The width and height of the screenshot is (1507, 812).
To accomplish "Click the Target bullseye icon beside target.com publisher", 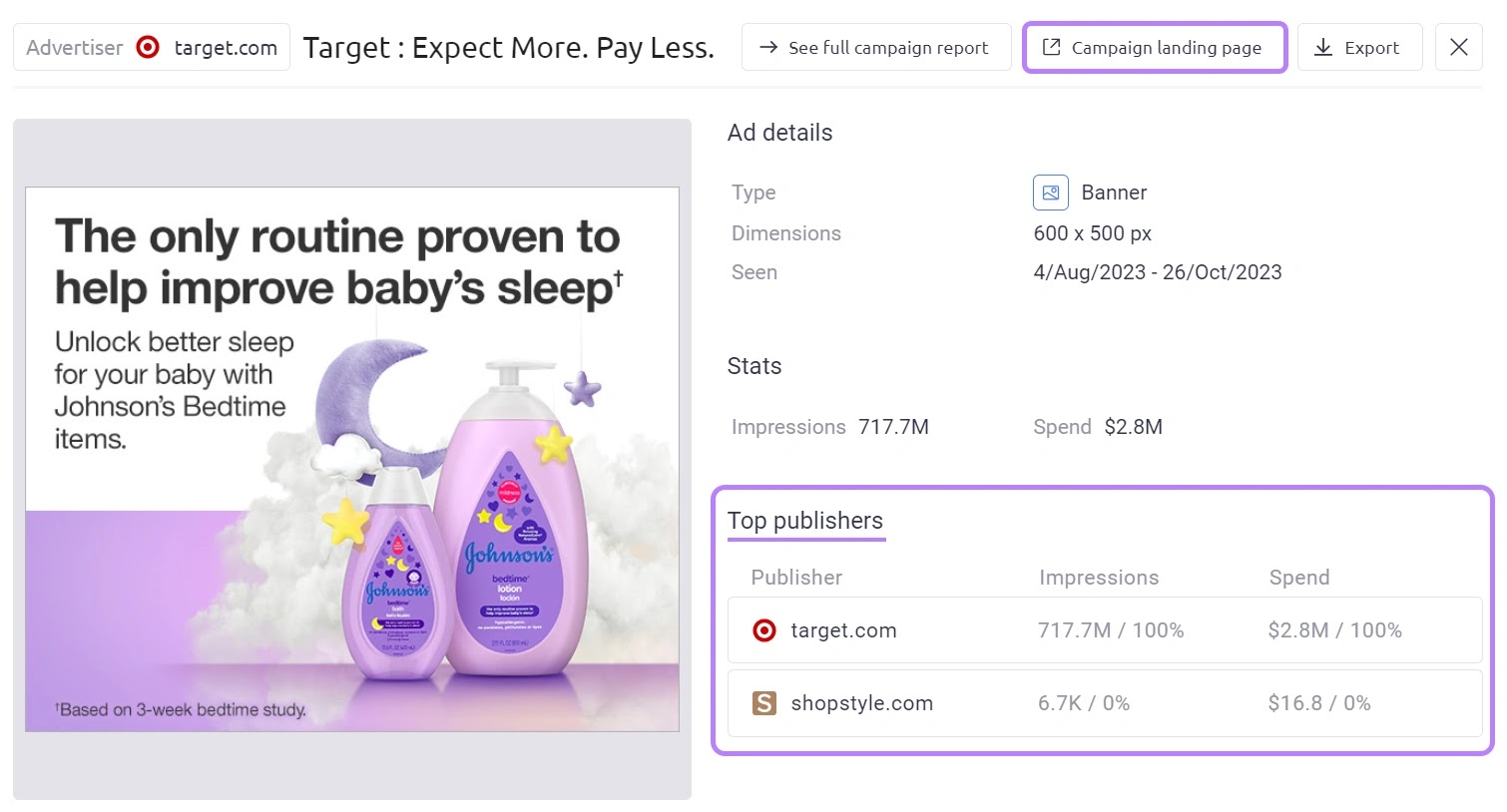I will point(764,629).
